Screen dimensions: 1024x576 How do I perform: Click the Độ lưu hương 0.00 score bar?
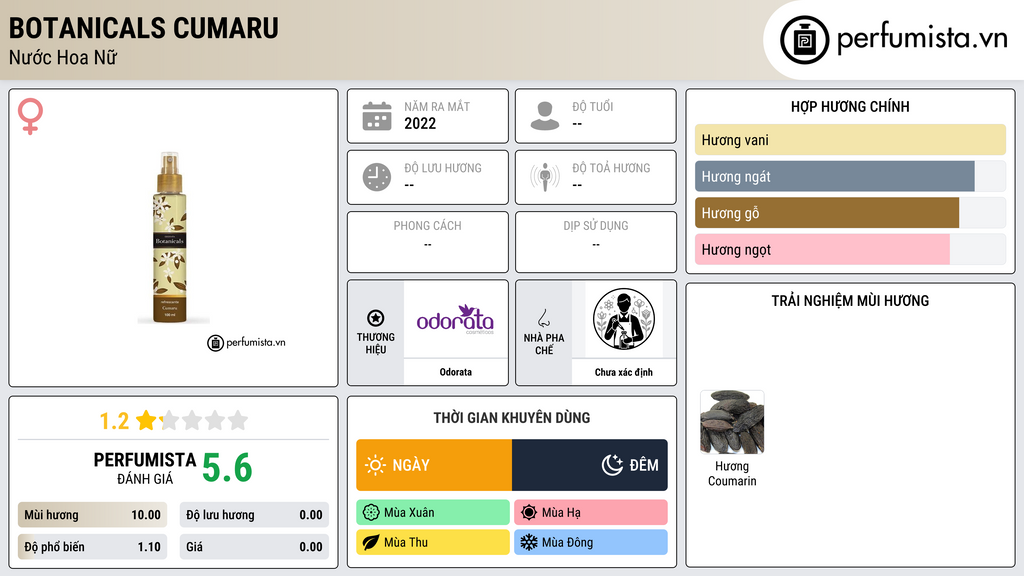point(254,515)
